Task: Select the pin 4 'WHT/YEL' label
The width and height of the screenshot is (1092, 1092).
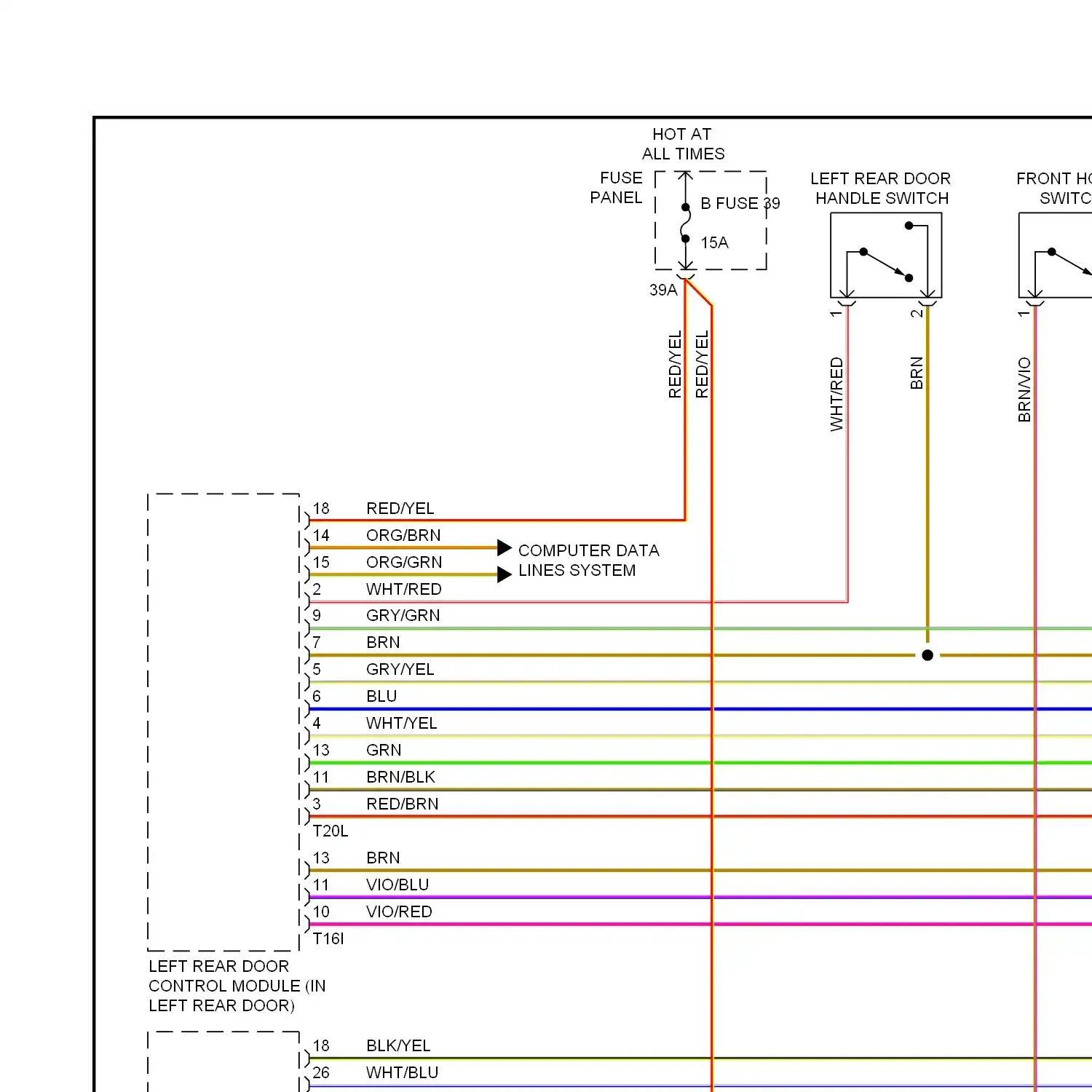Action: pyautogui.click(x=401, y=723)
